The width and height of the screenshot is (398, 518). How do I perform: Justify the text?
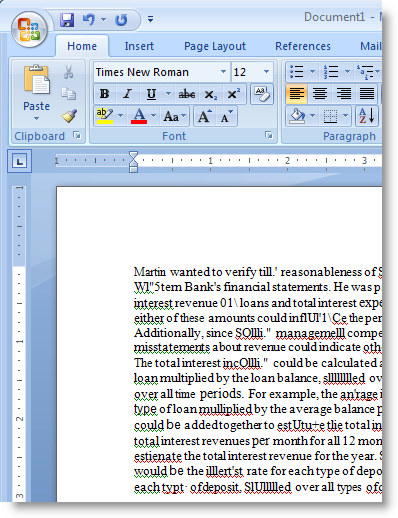366,94
